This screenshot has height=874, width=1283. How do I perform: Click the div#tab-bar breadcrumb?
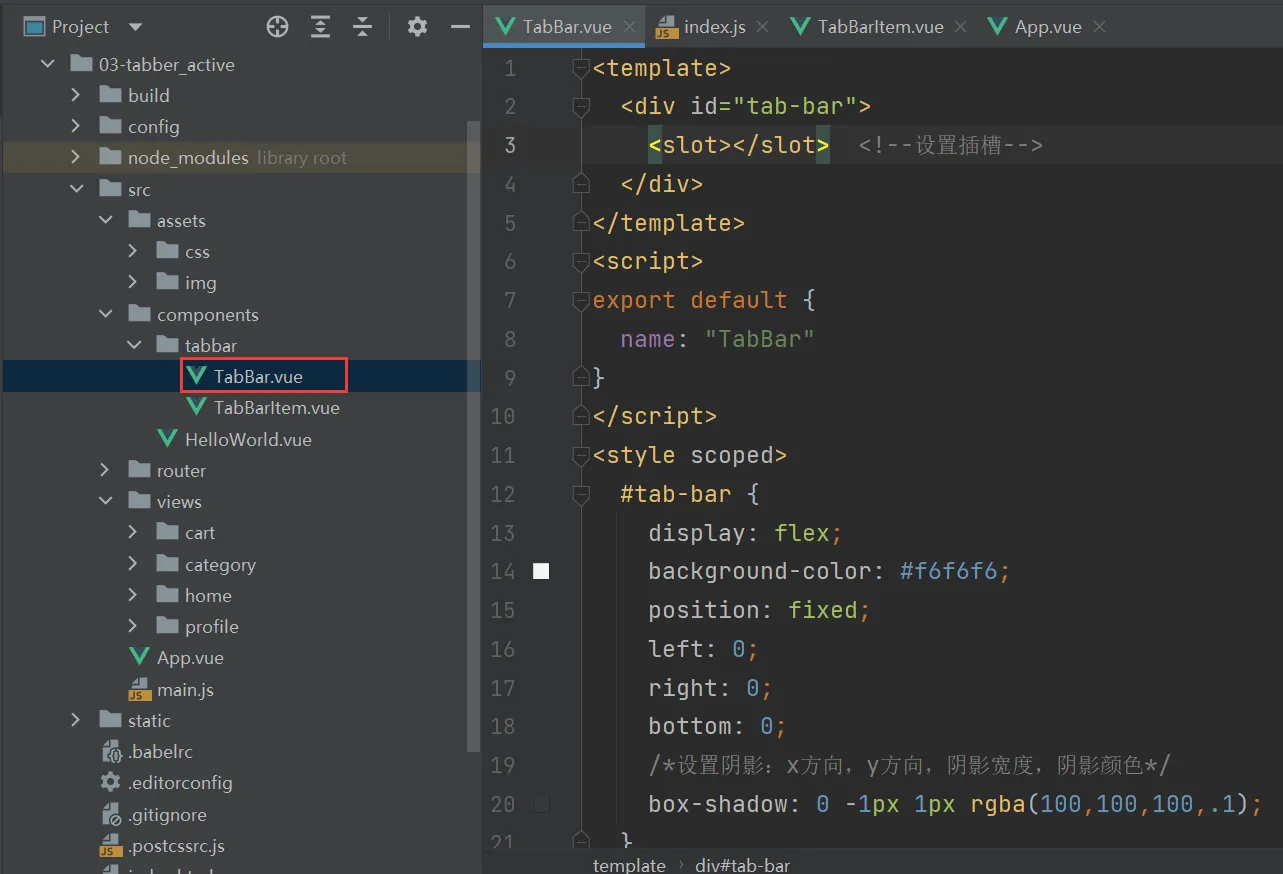[742, 865]
